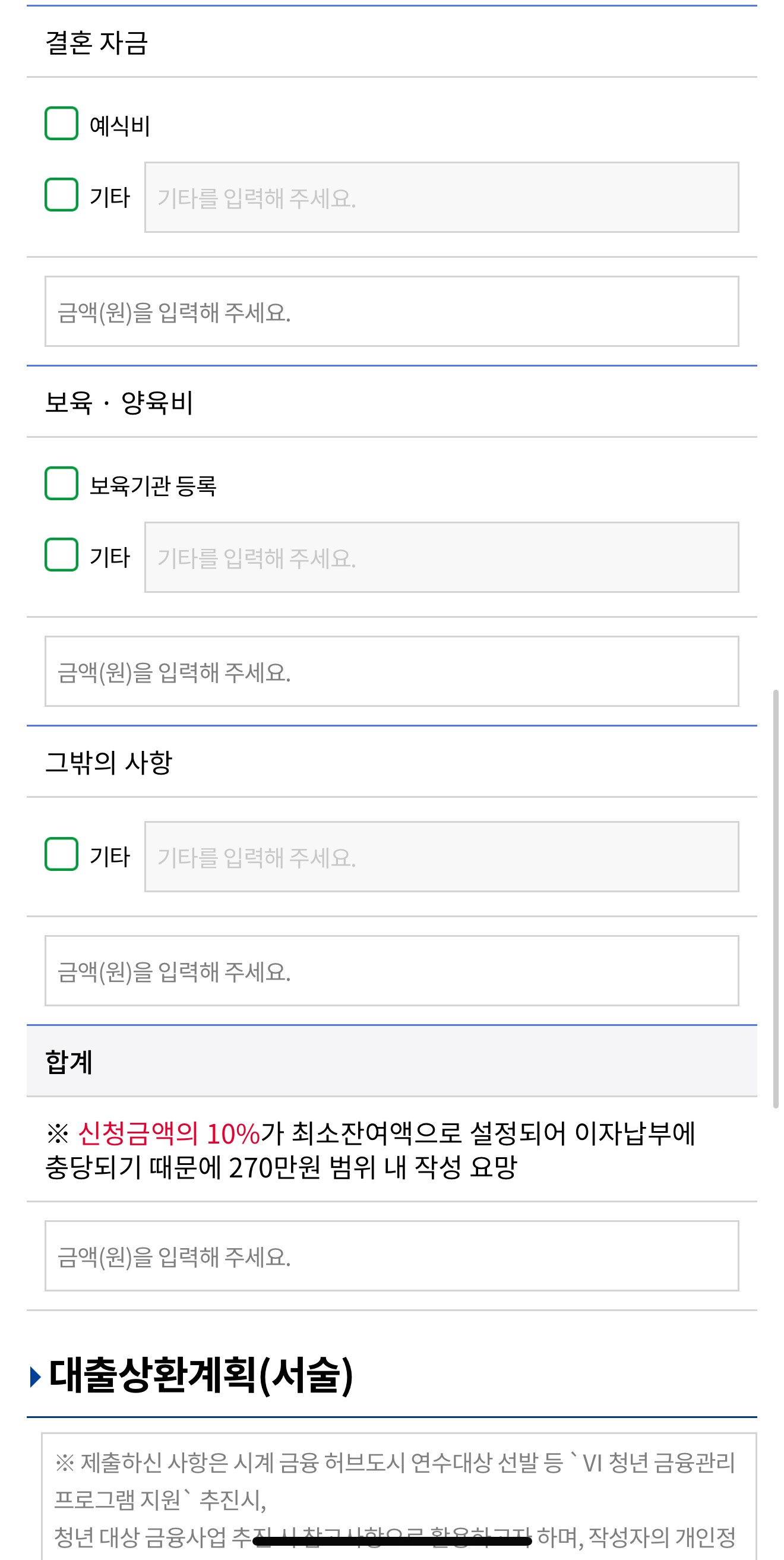This screenshot has height=1560, width=784.
Task: Check the 기타 checkbox in 결혼 자금 section
Action: click(x=61, y=197)
